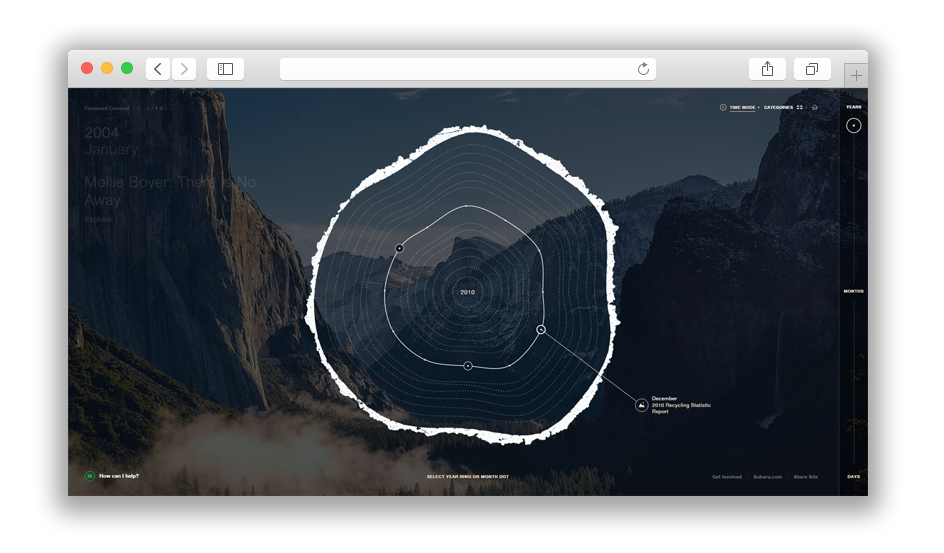Viewport: 944px width, 553px height.
Task: Select the bottom month dot on ring
Action: [468, 366]
